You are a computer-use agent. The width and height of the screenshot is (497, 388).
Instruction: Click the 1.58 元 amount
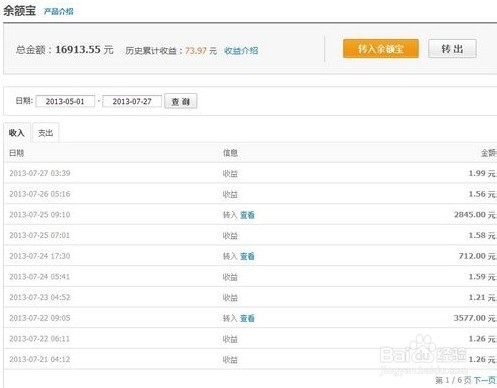tap(482, 235)
